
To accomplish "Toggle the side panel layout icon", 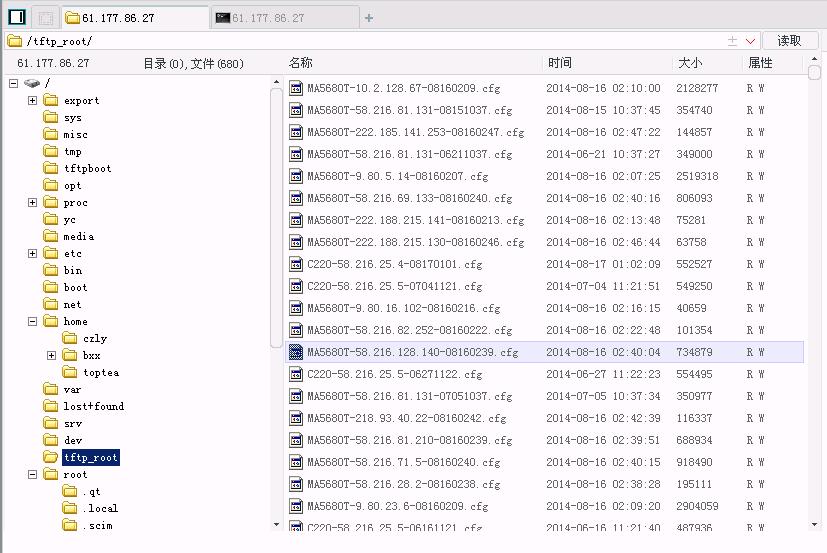I will pyautogui.click(x=17, y=17).
